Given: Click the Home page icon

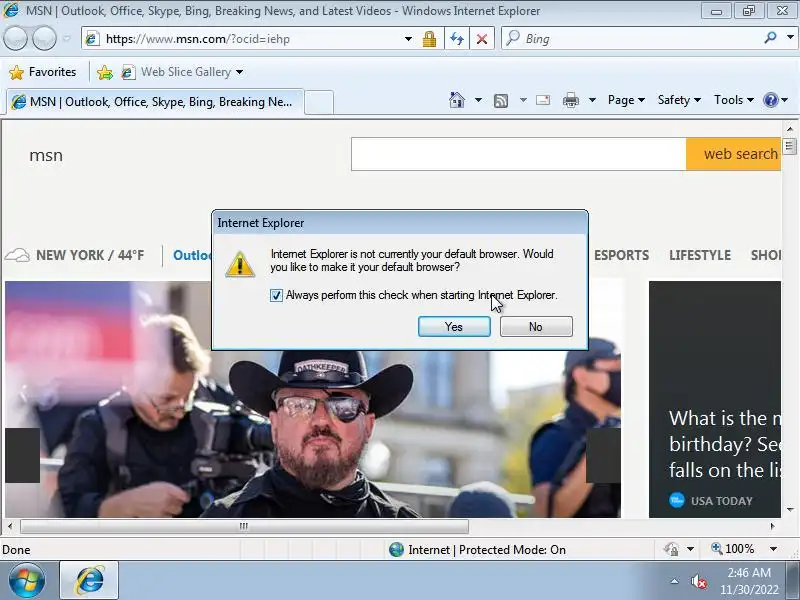Looking at the screenshot, I should (x=457, y=100).
